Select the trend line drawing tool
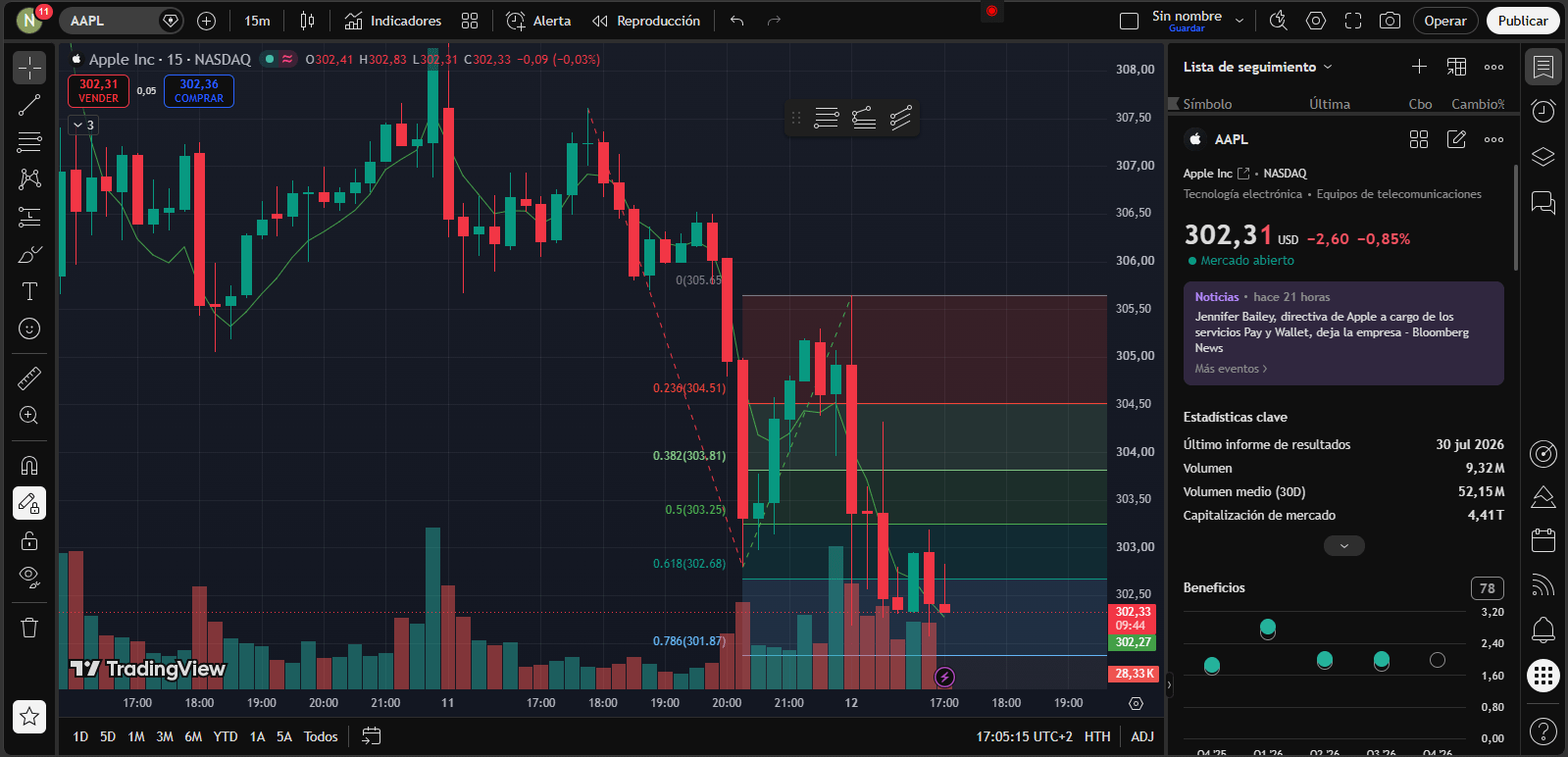The width and height of the screenshot is (1568, 757). pos(29,105)
